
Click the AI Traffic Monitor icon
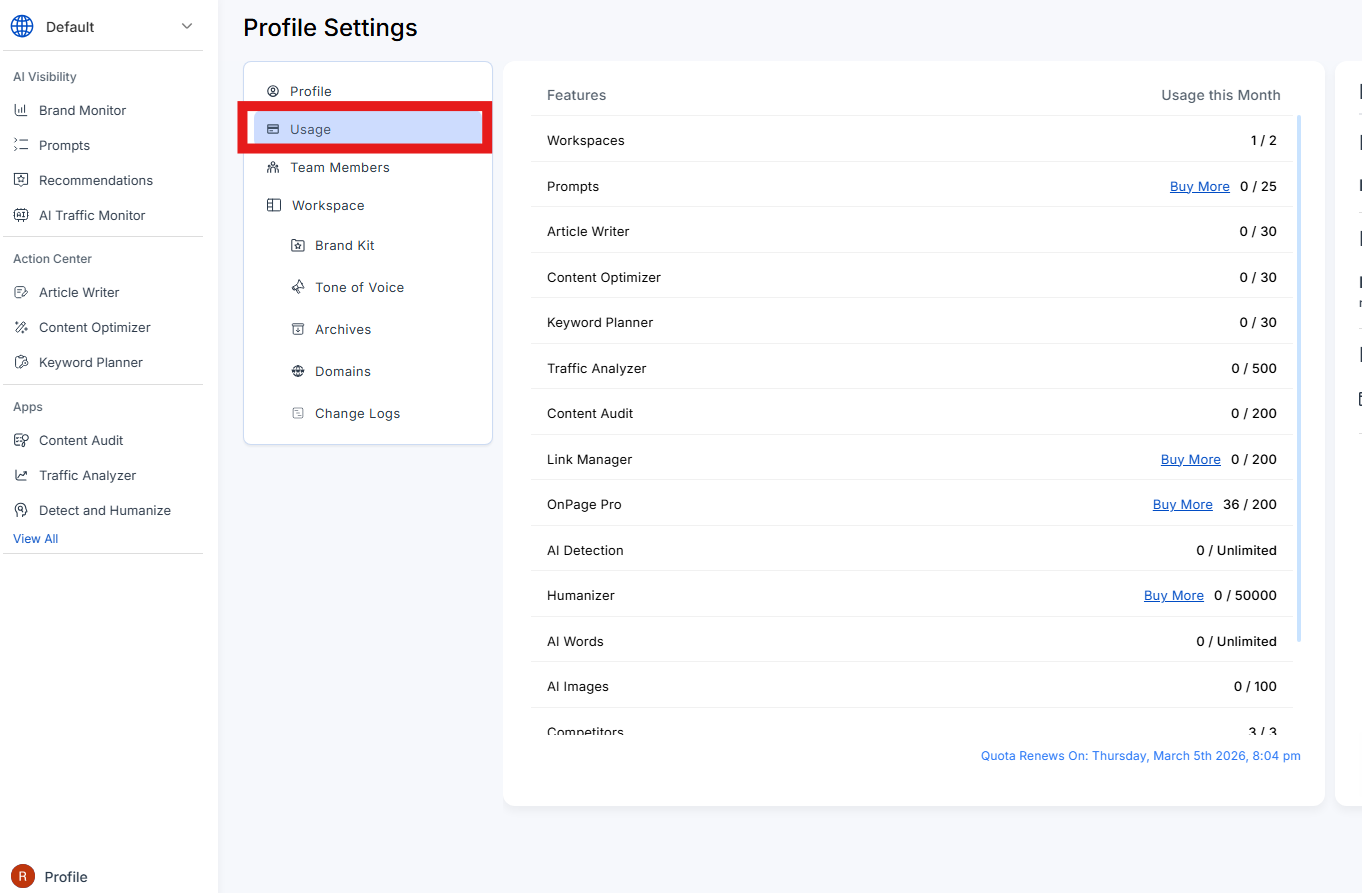coord(21,216)
